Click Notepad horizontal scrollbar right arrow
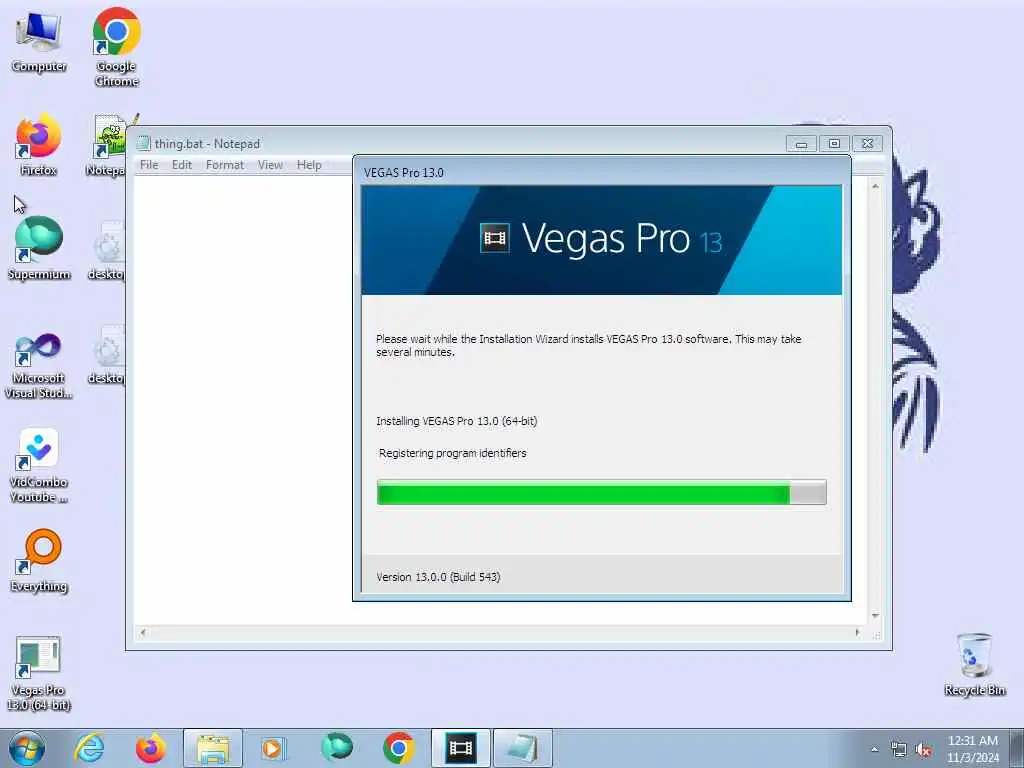The height and width of the screenshot is (768, 1024). [857, 632]
